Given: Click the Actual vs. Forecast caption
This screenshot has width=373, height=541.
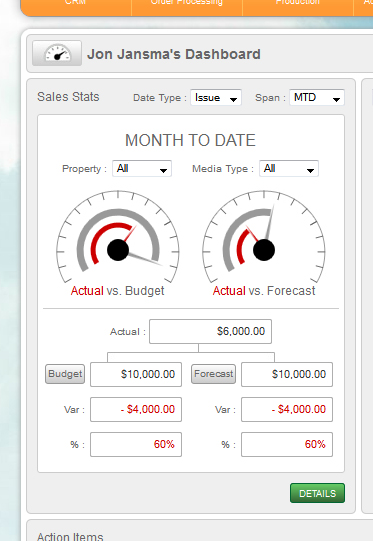Looking at the screenshot, I should pyautogui.click(x=264, y=291).
